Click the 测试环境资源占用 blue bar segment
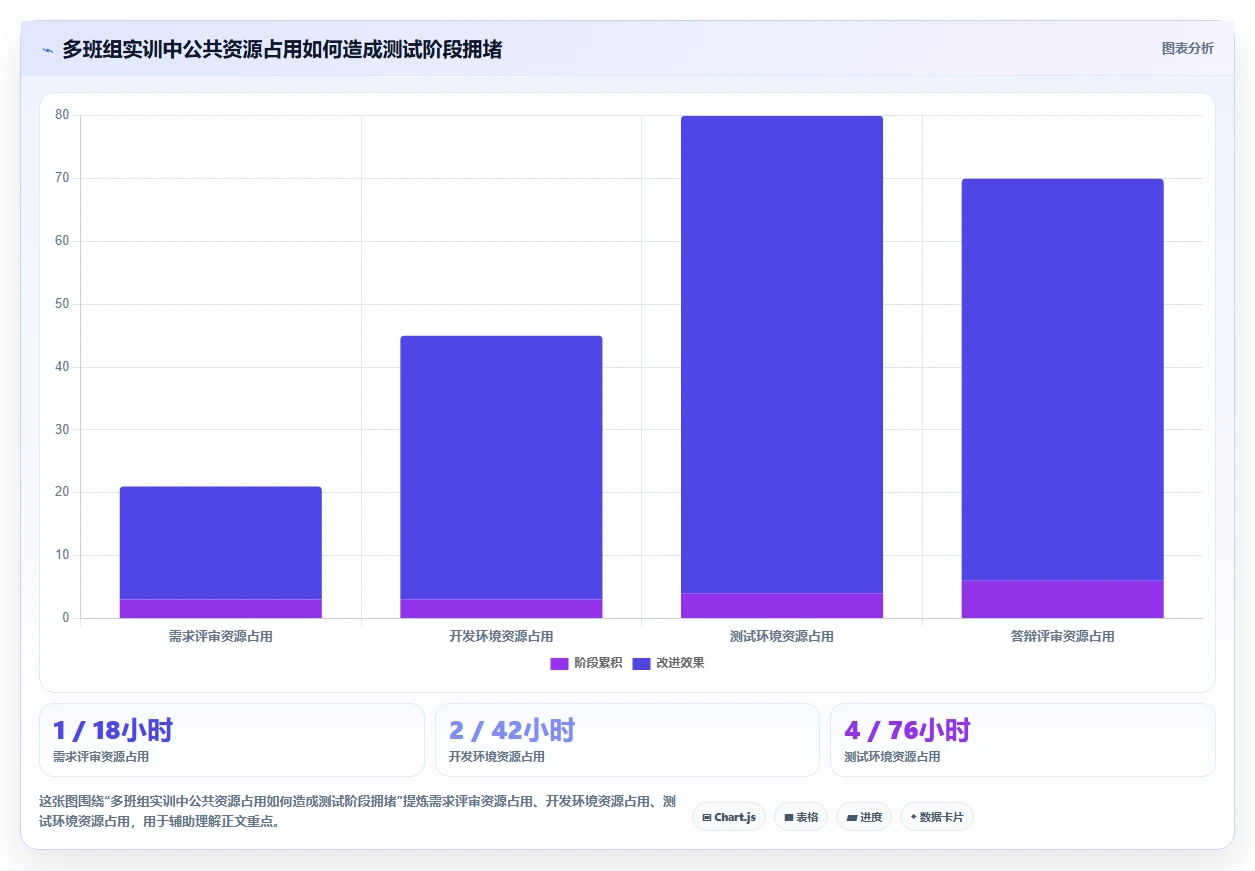The image size is (1255, 871). [782, 354]
